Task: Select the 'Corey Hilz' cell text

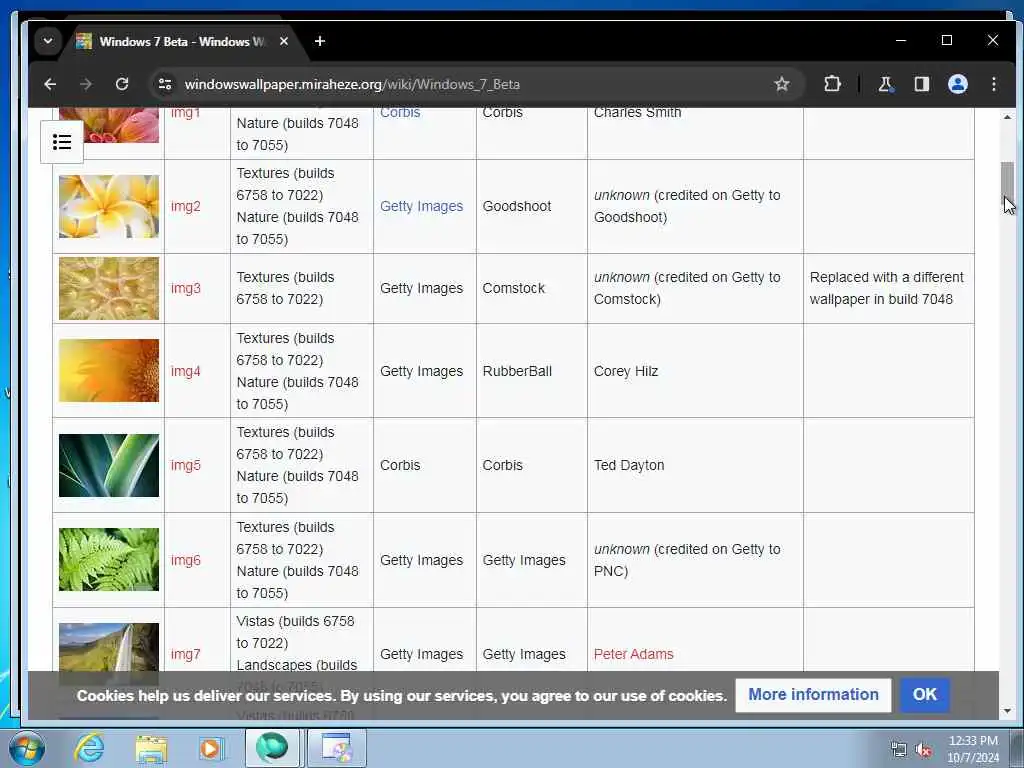Action: [626, 372]
